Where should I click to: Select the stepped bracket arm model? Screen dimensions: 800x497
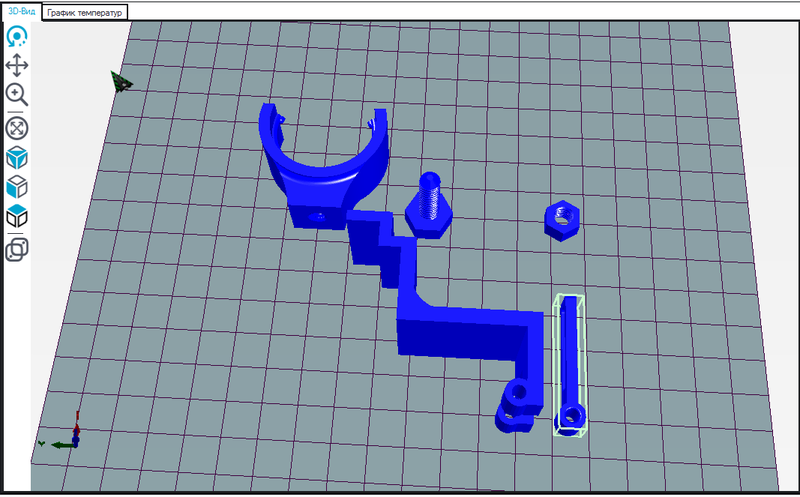[x=460, y=328]
